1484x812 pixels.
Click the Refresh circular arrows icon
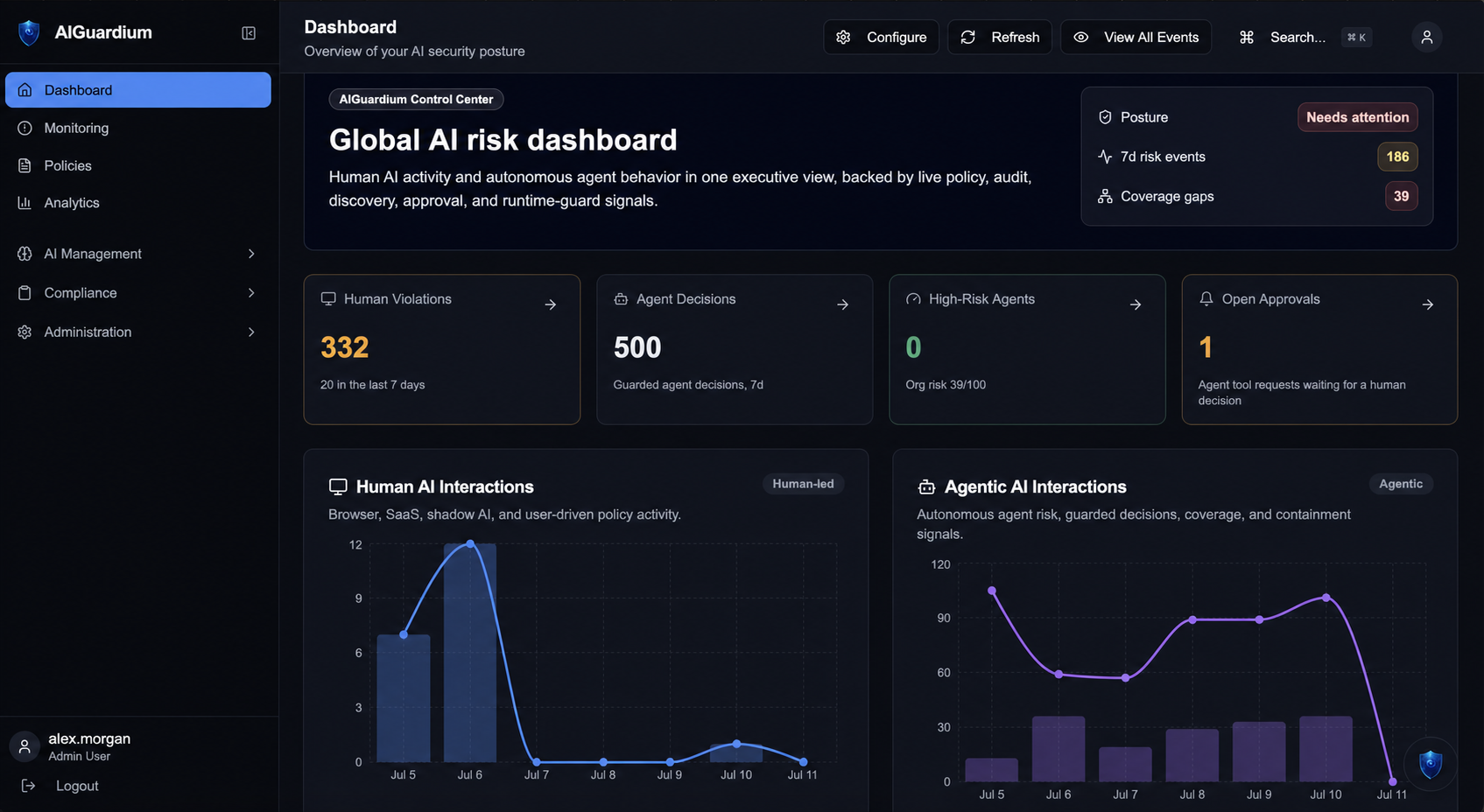pyautogui.click(x=967, y=38)
